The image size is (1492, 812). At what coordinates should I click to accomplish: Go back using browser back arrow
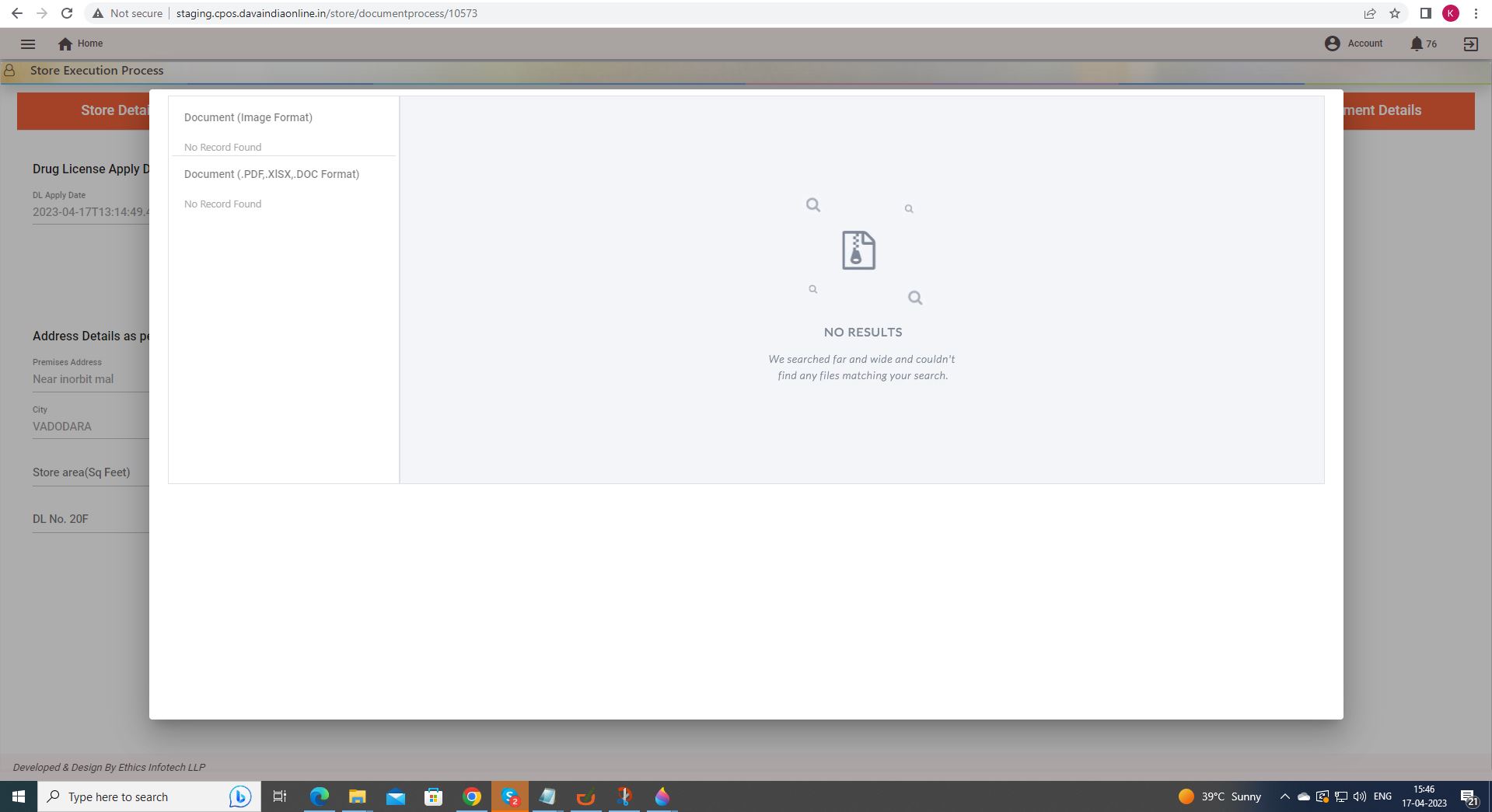[17, 13]
